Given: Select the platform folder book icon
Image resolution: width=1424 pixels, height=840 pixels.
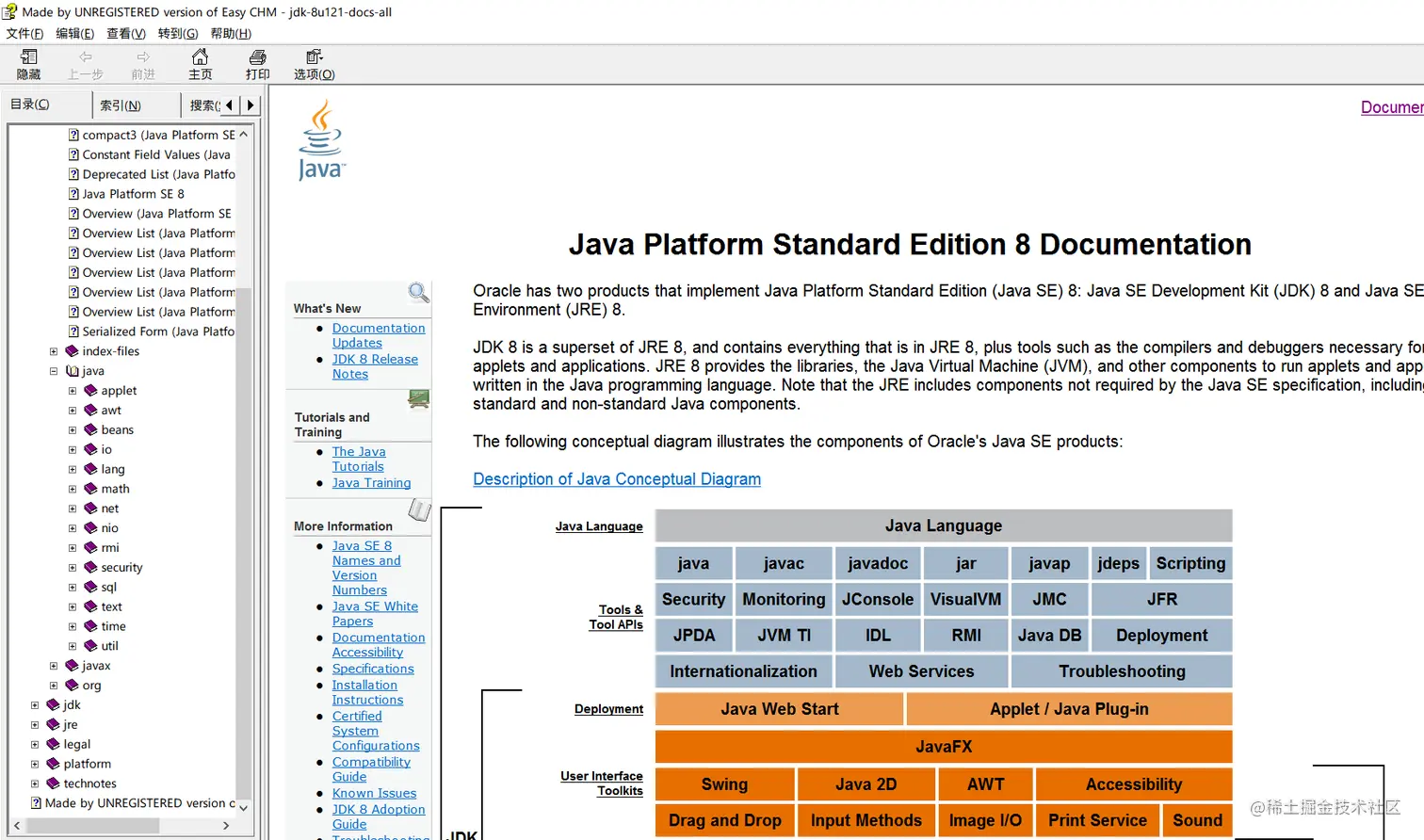Looking at the screenshot, I should tap(53, 764).
